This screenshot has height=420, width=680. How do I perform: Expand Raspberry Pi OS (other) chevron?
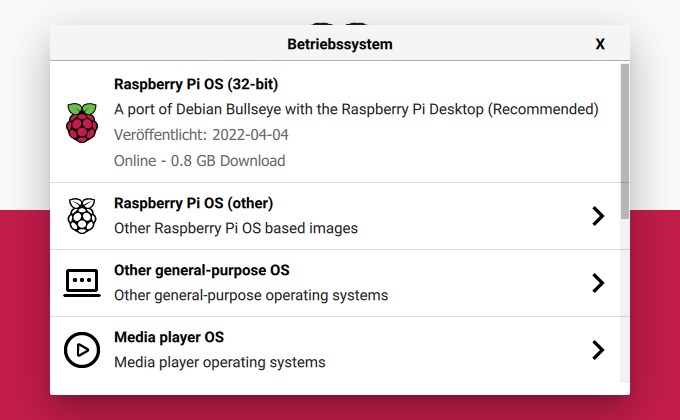pos(598,216)
